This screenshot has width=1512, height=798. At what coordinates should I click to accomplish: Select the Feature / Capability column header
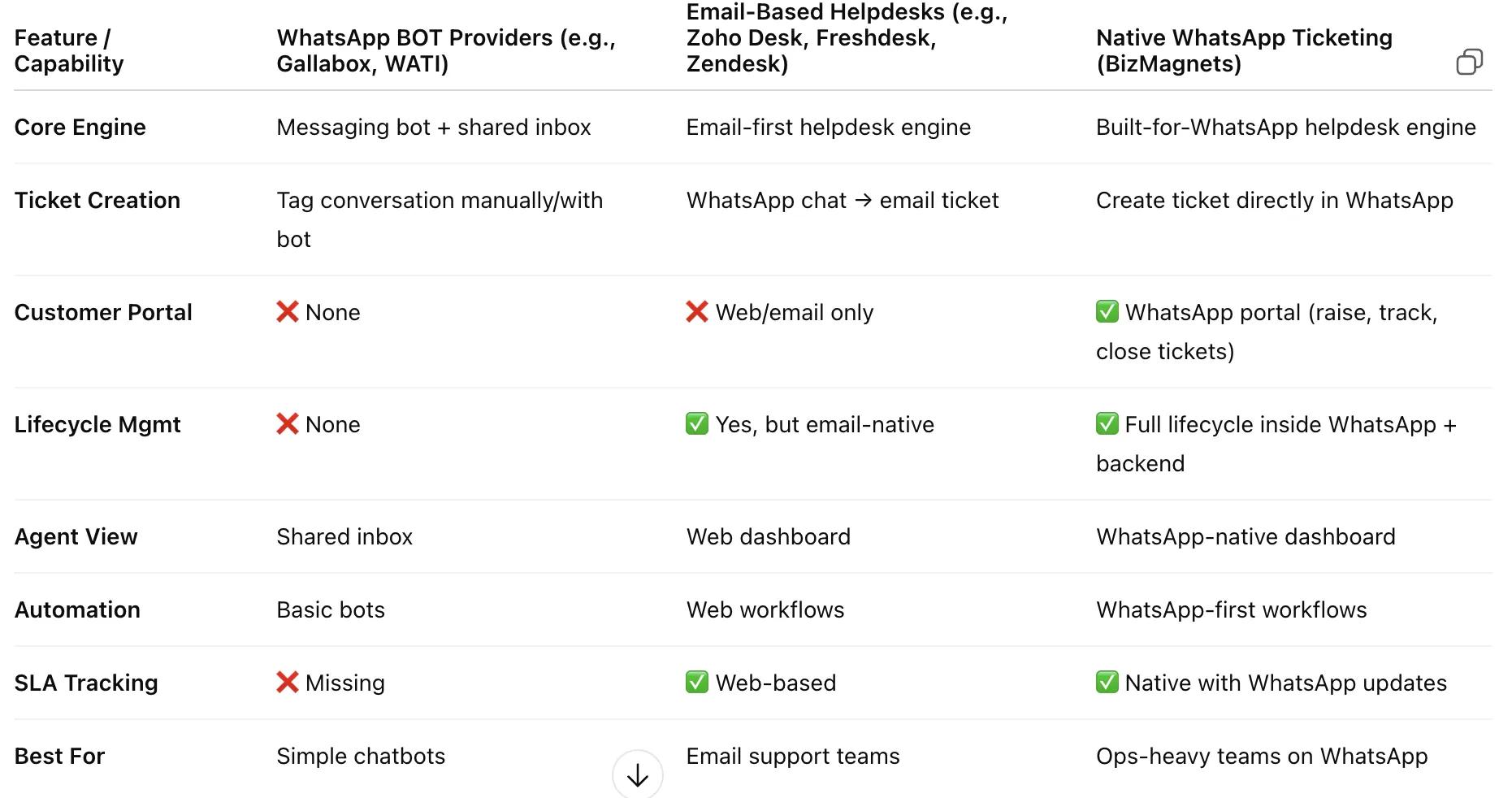[69, 50]
